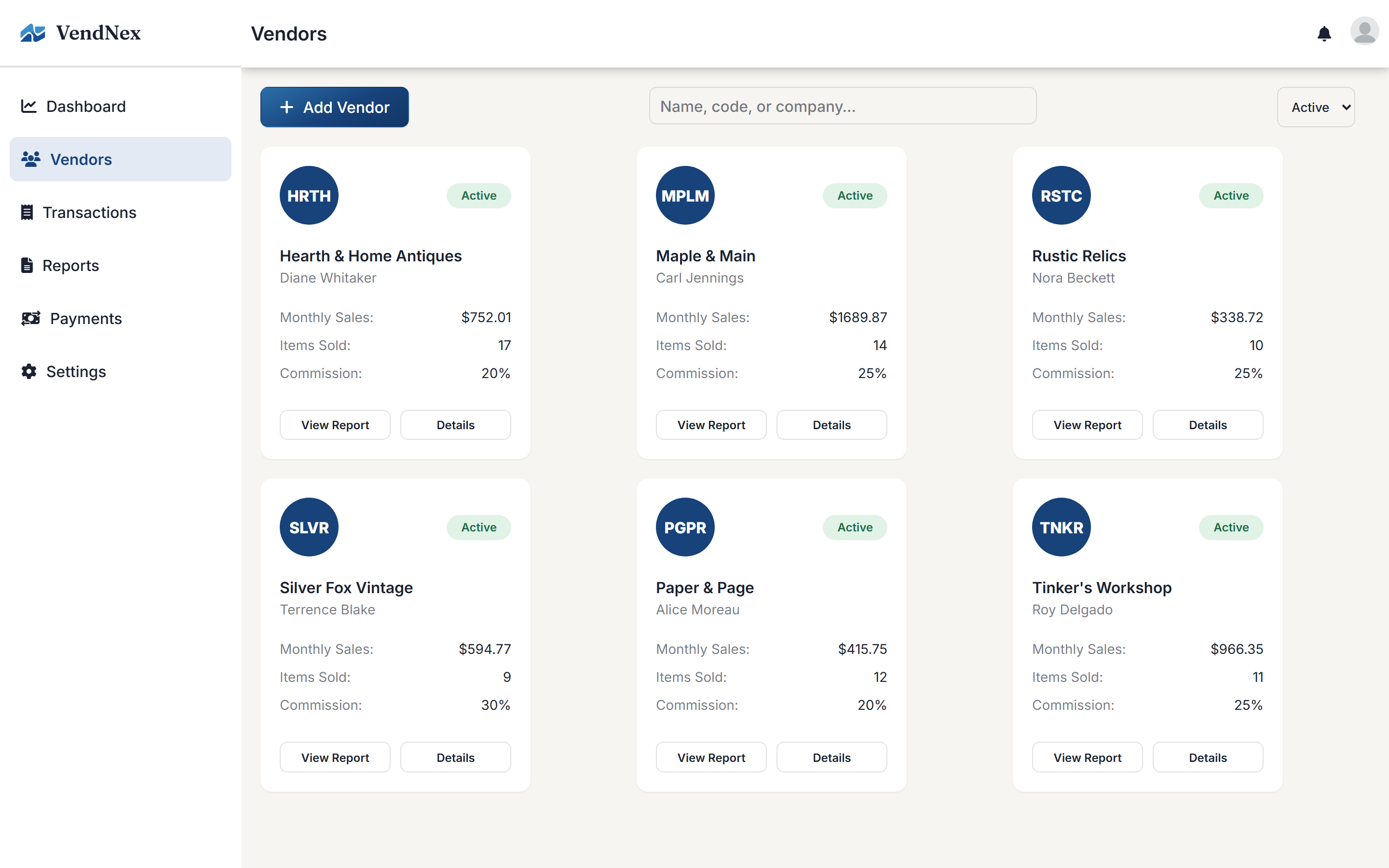Image resolution: width=1389 pixels, height=868 pixels.
Task: Click the Vendors people icon
Action: point(31,159)
